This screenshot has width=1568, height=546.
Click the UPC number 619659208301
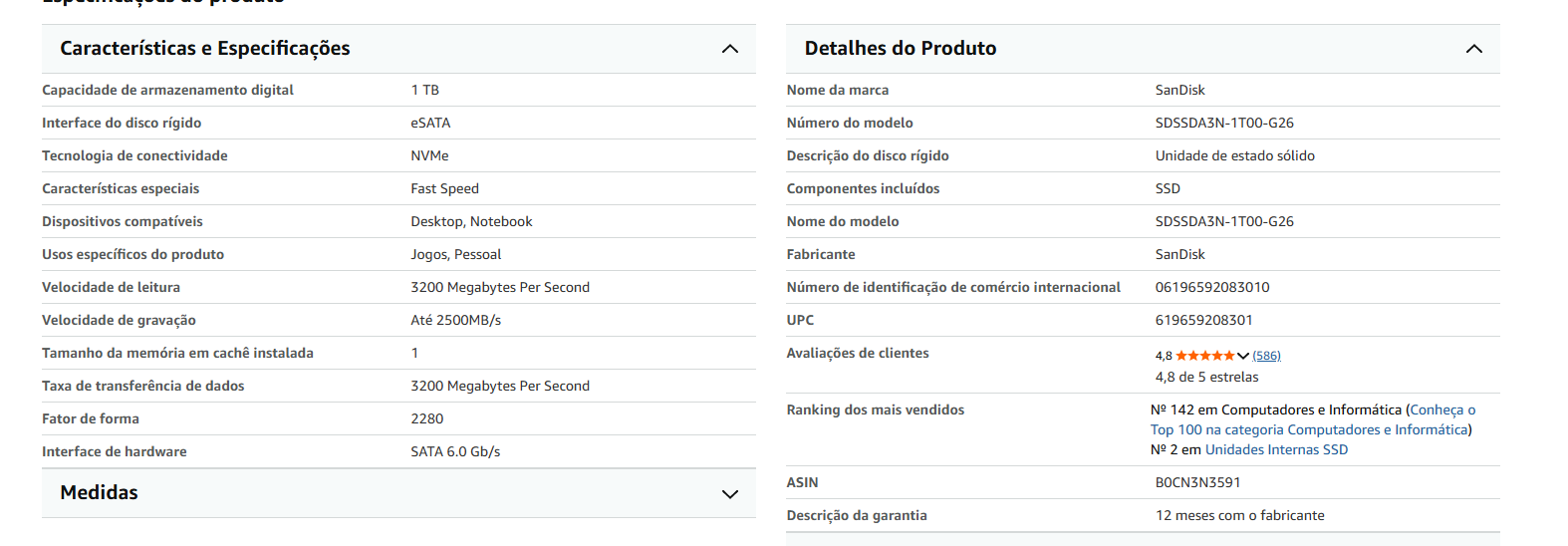coord(1203,320)
